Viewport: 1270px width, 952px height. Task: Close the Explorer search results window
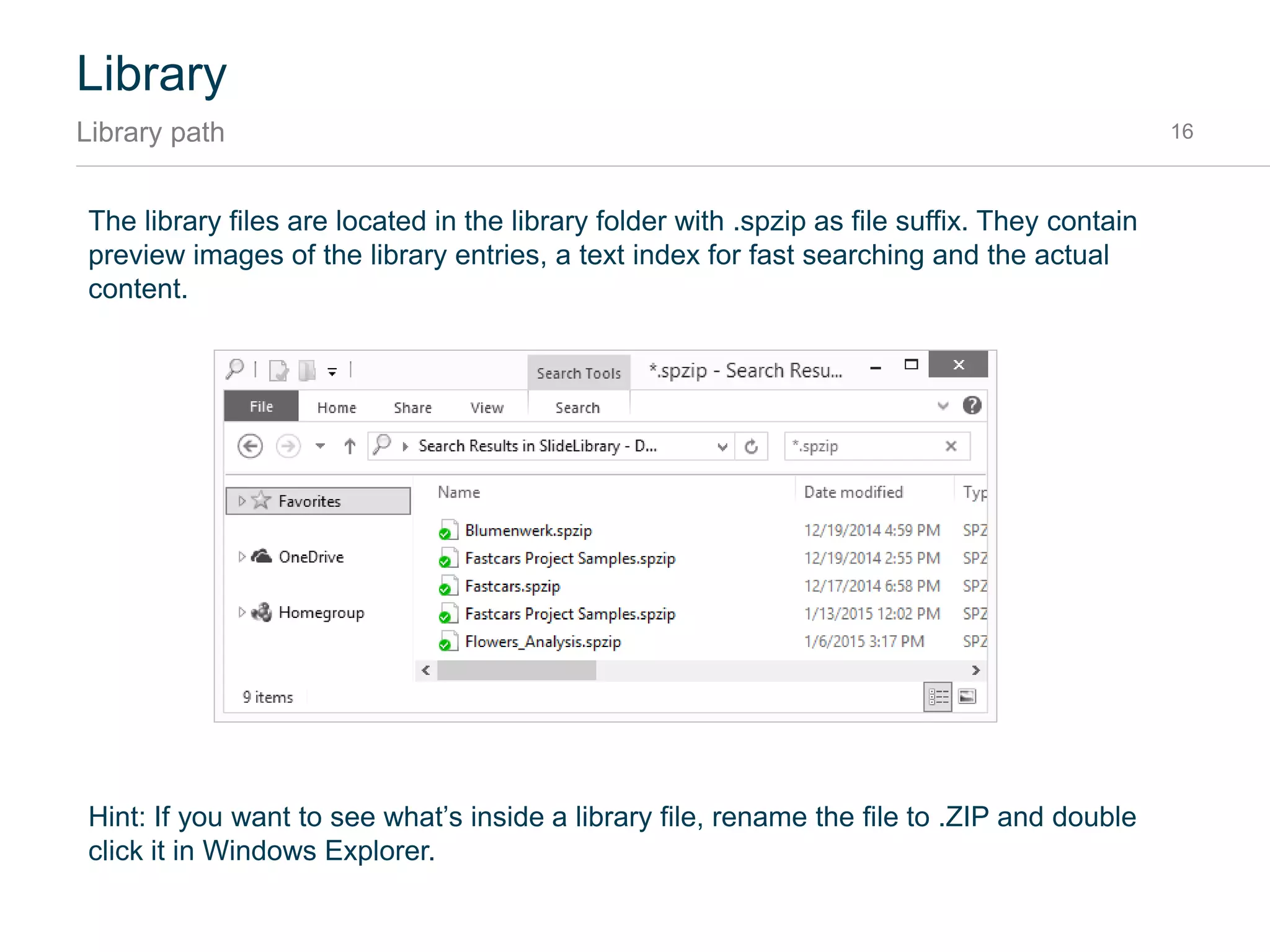[x=958, y=364]
